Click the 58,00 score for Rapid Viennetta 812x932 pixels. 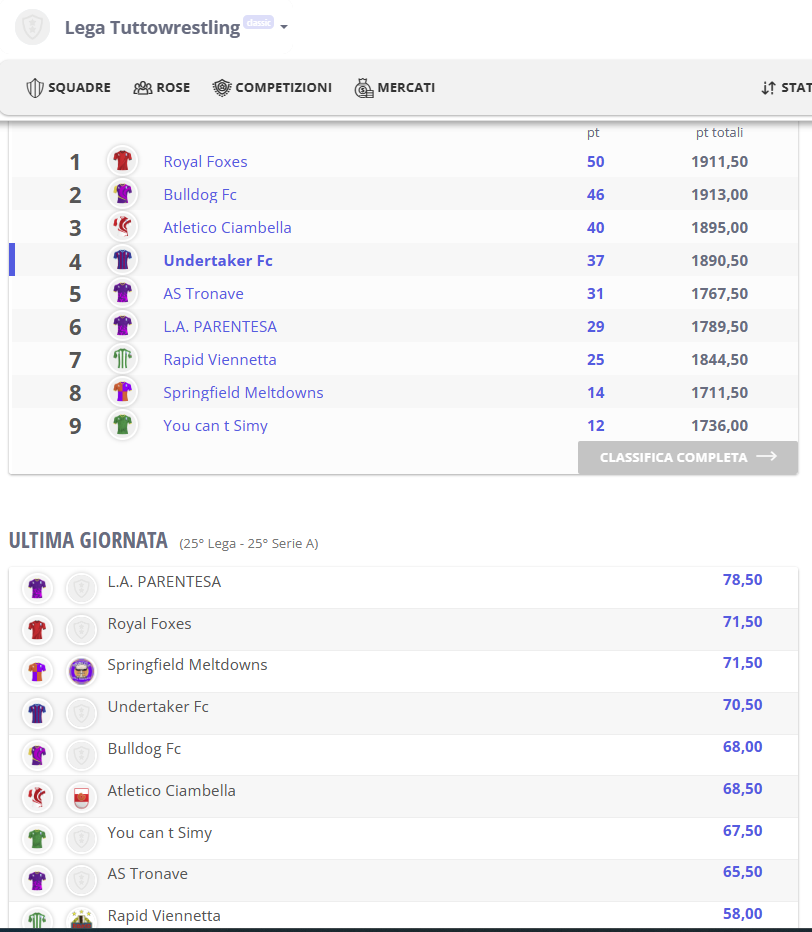742,914
